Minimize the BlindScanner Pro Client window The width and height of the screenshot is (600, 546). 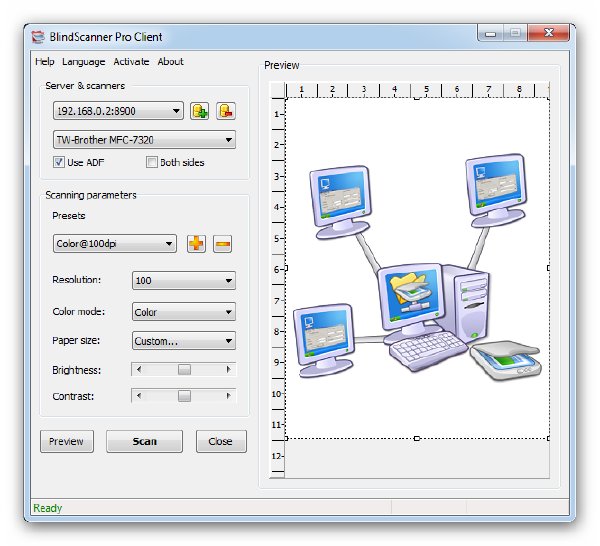tap(491, 33)
